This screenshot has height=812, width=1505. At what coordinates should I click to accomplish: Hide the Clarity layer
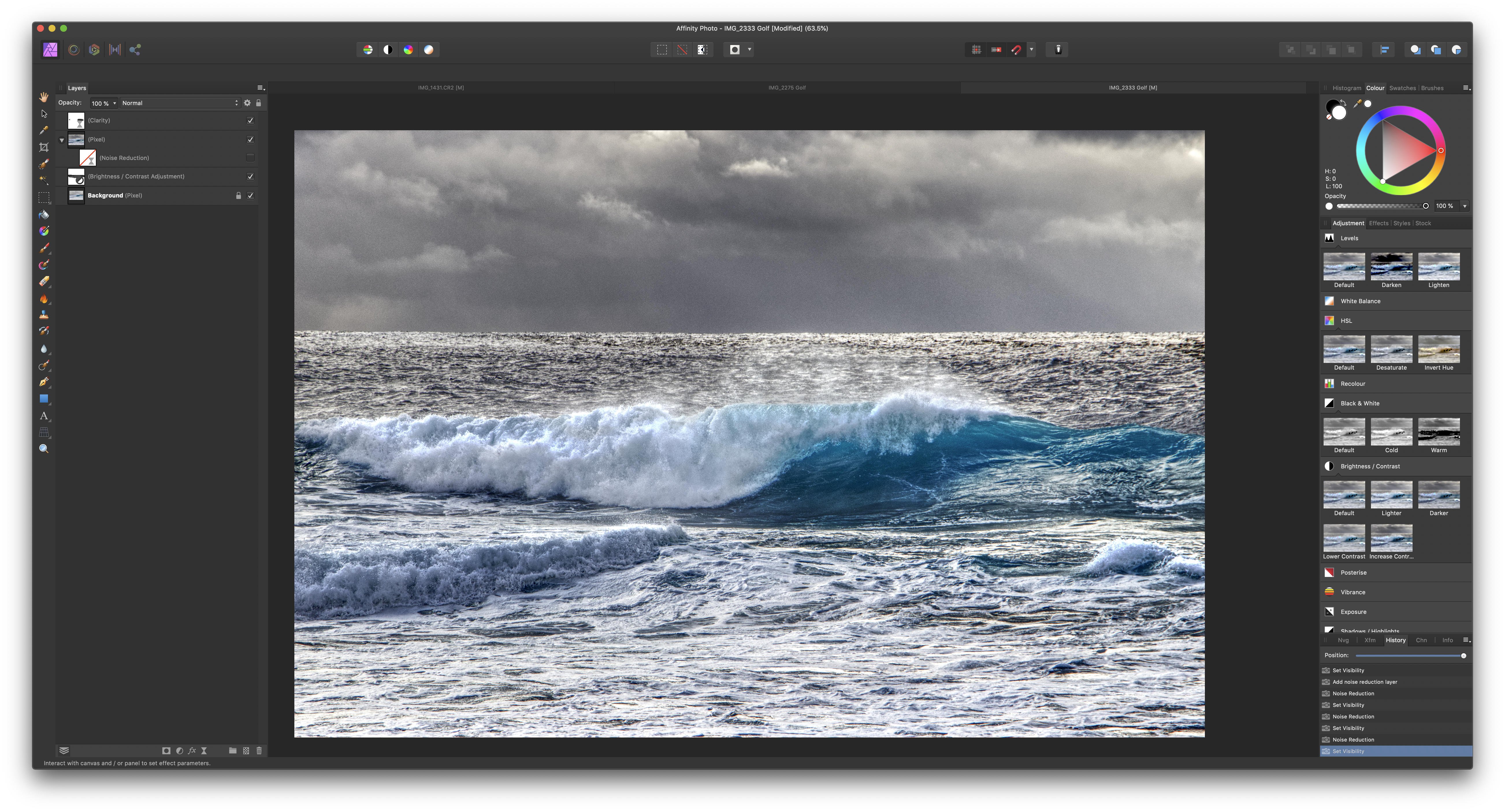(x=251, y=120)
